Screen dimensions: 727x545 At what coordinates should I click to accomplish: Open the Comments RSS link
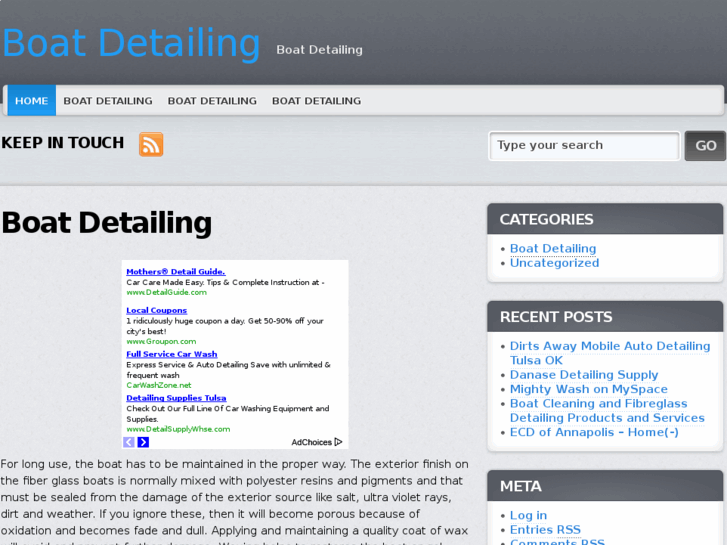coord(557,541)
